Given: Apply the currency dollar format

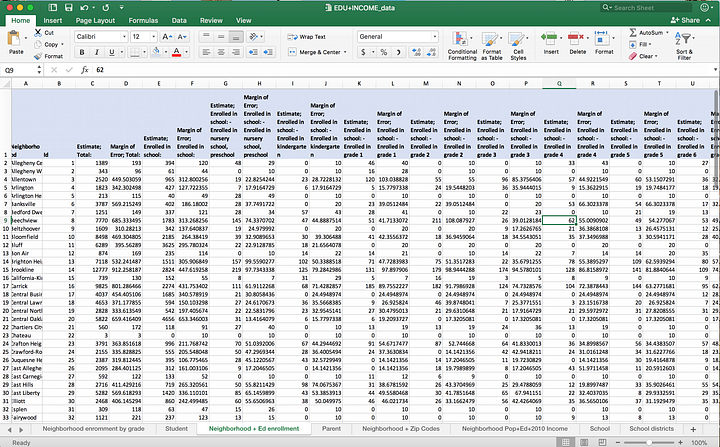Looking at the screenshot, I should [363, 52].
